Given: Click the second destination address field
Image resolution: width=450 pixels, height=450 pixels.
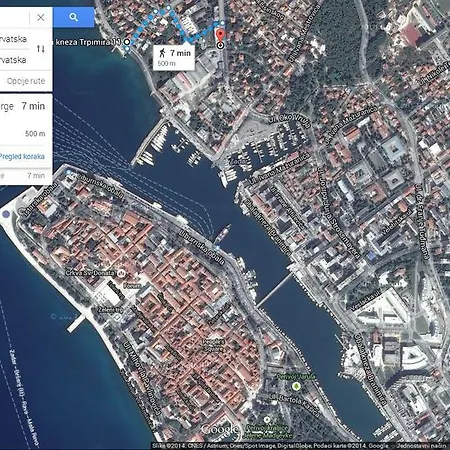Looking at the screenshot, I should tap(15, 60).
